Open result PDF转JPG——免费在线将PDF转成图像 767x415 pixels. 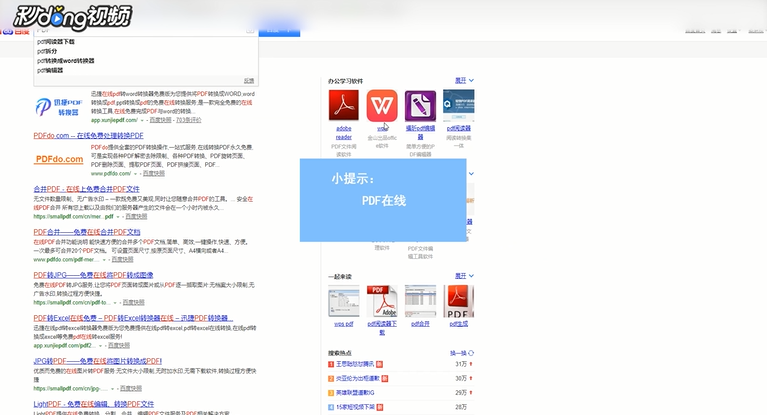pyautogui.click(x=93, y=275)
